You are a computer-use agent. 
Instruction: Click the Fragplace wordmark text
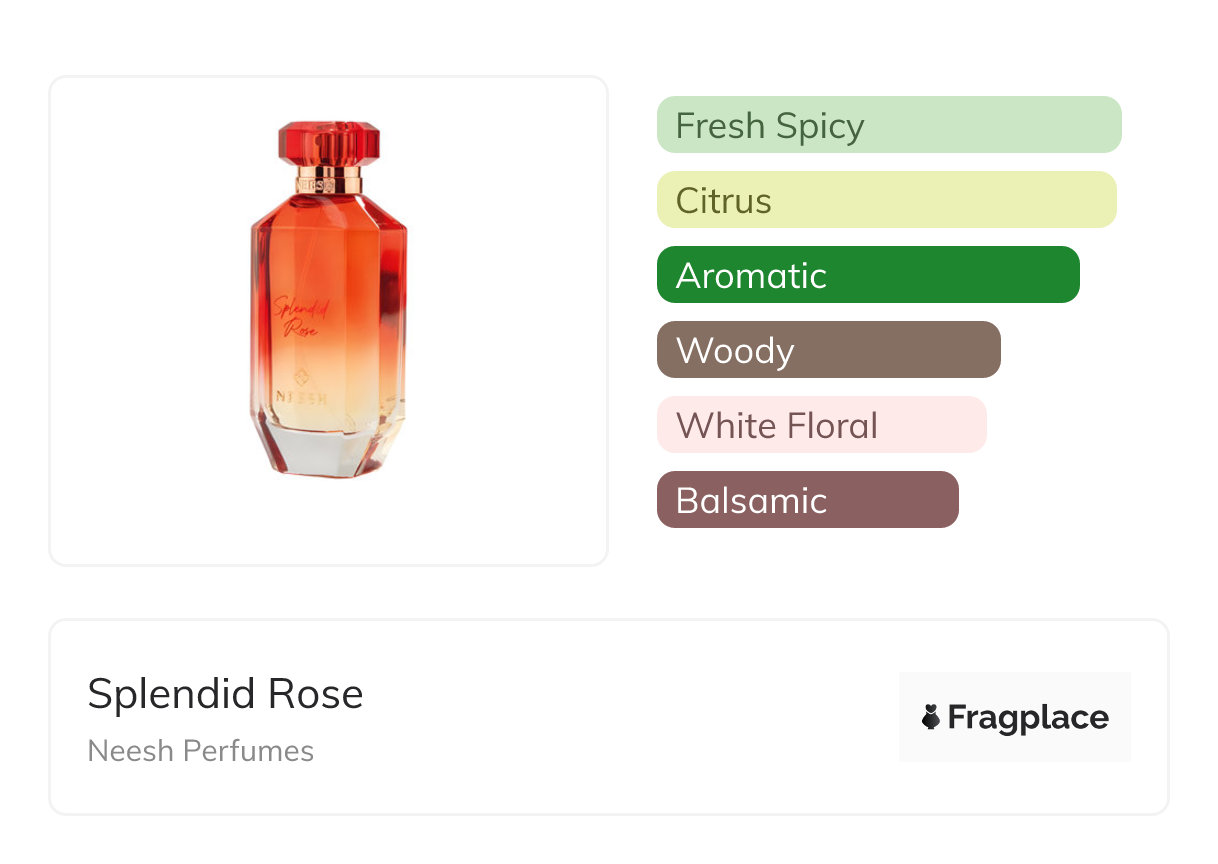click(1027, 717)
